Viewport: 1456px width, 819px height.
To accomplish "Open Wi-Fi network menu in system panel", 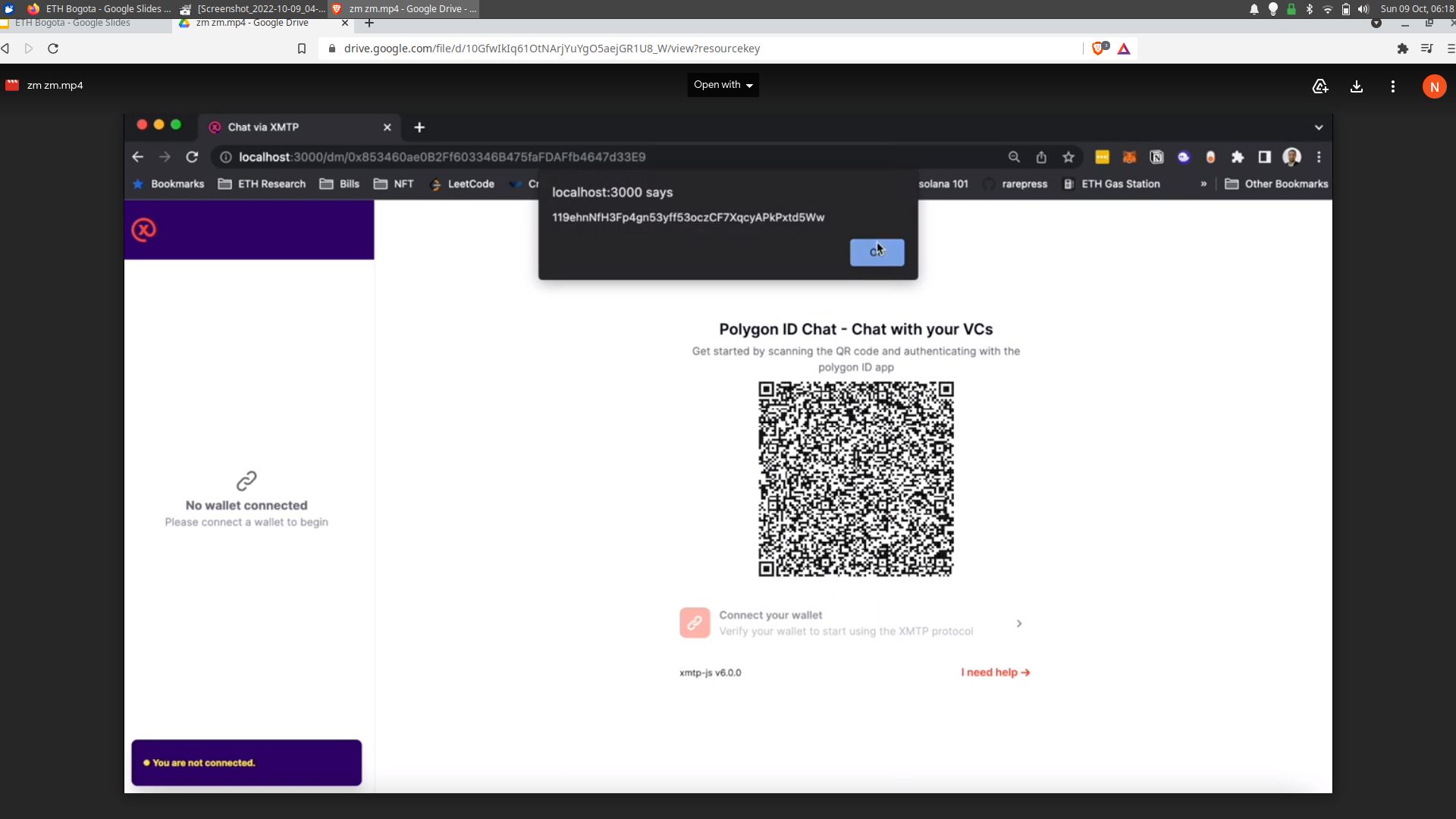I will [x=1328, y=9].
